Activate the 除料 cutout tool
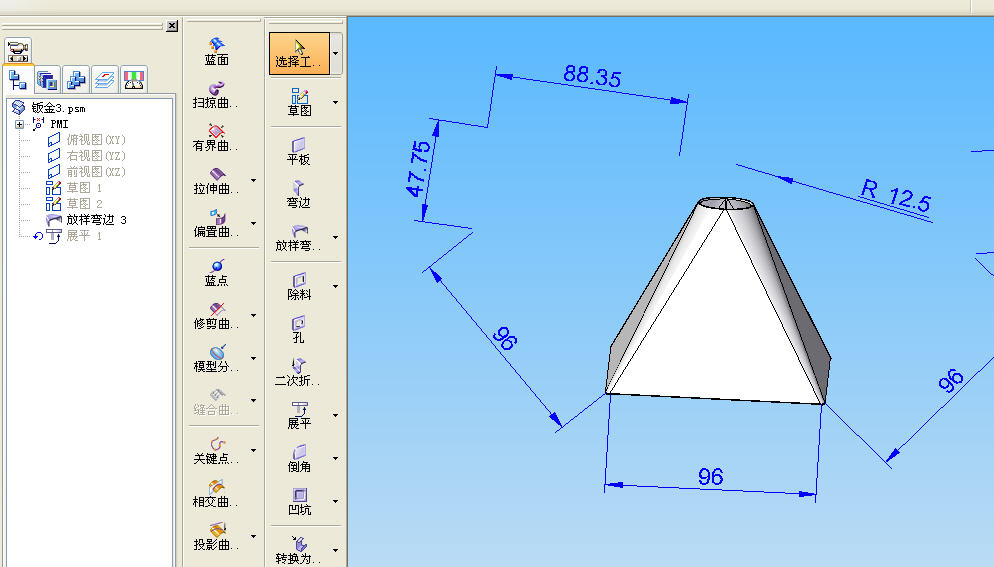 299,287
